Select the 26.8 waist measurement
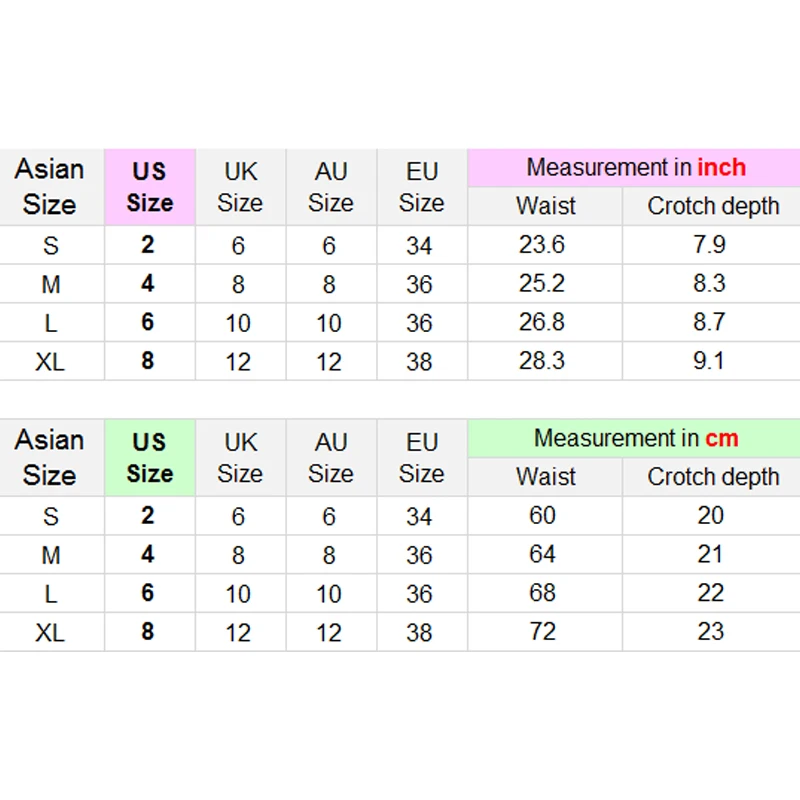 click(x=542, y=322)
